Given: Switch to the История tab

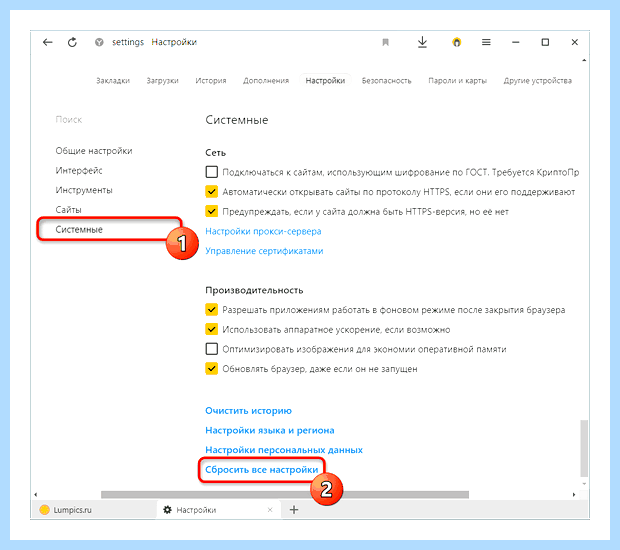Looking at the screenshot, I should pos(211,81).
